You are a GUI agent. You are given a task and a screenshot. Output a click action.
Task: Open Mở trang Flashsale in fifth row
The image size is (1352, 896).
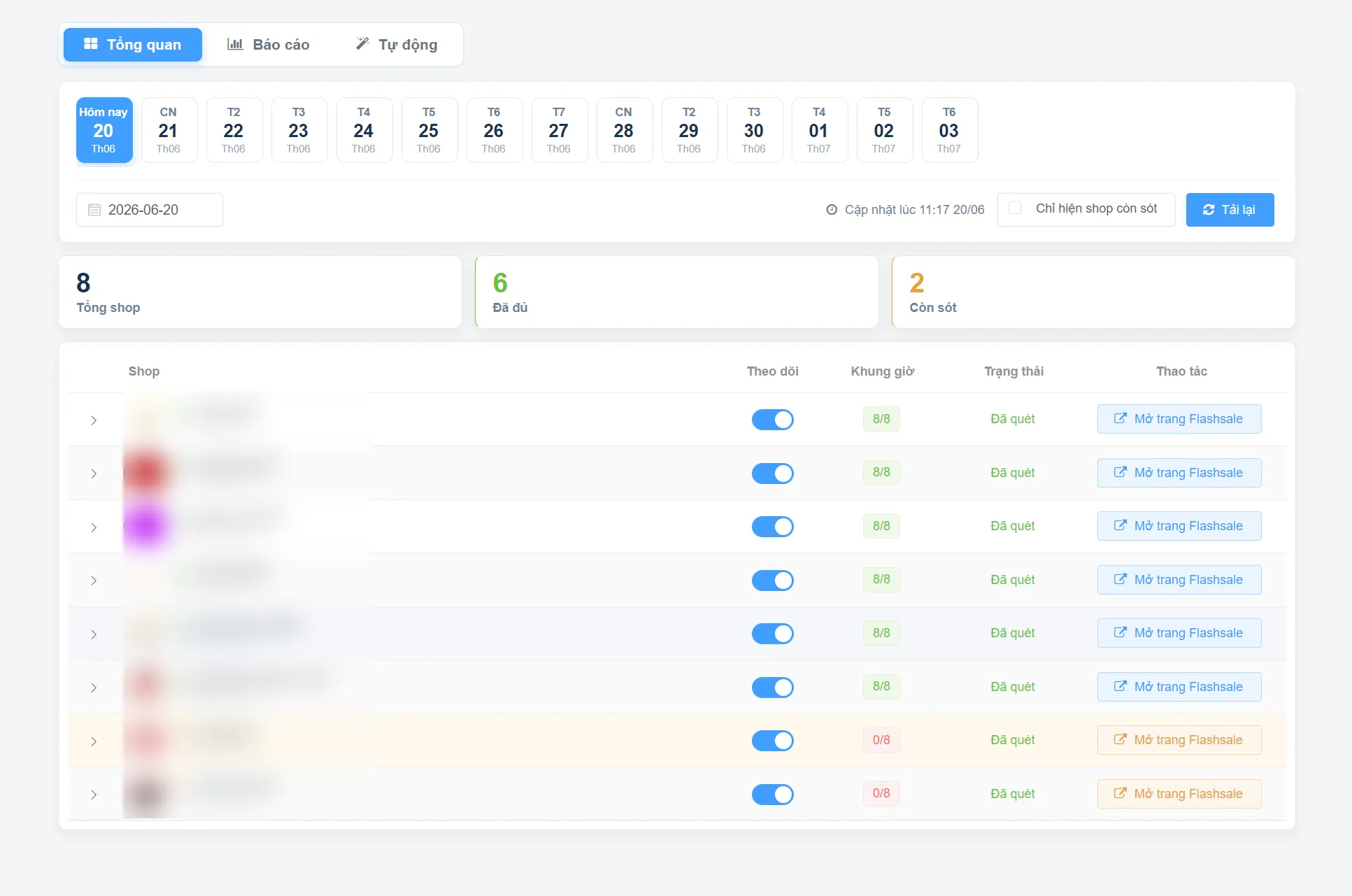tap(1179, 633)
